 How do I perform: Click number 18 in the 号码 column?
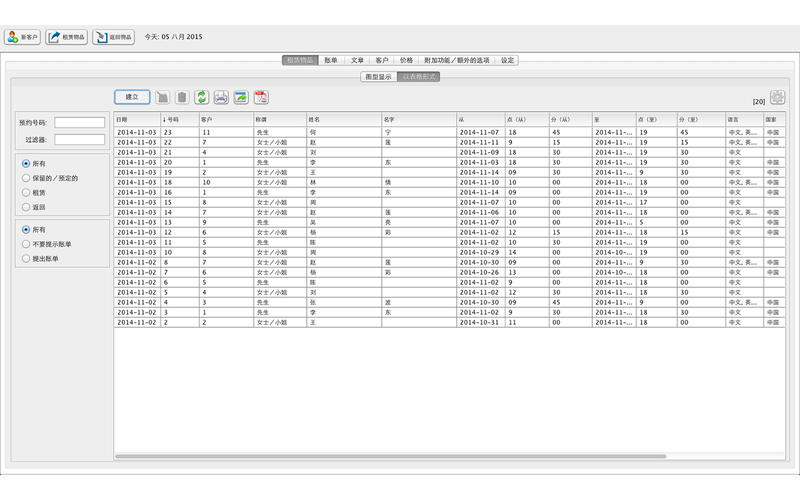[168, 182]
